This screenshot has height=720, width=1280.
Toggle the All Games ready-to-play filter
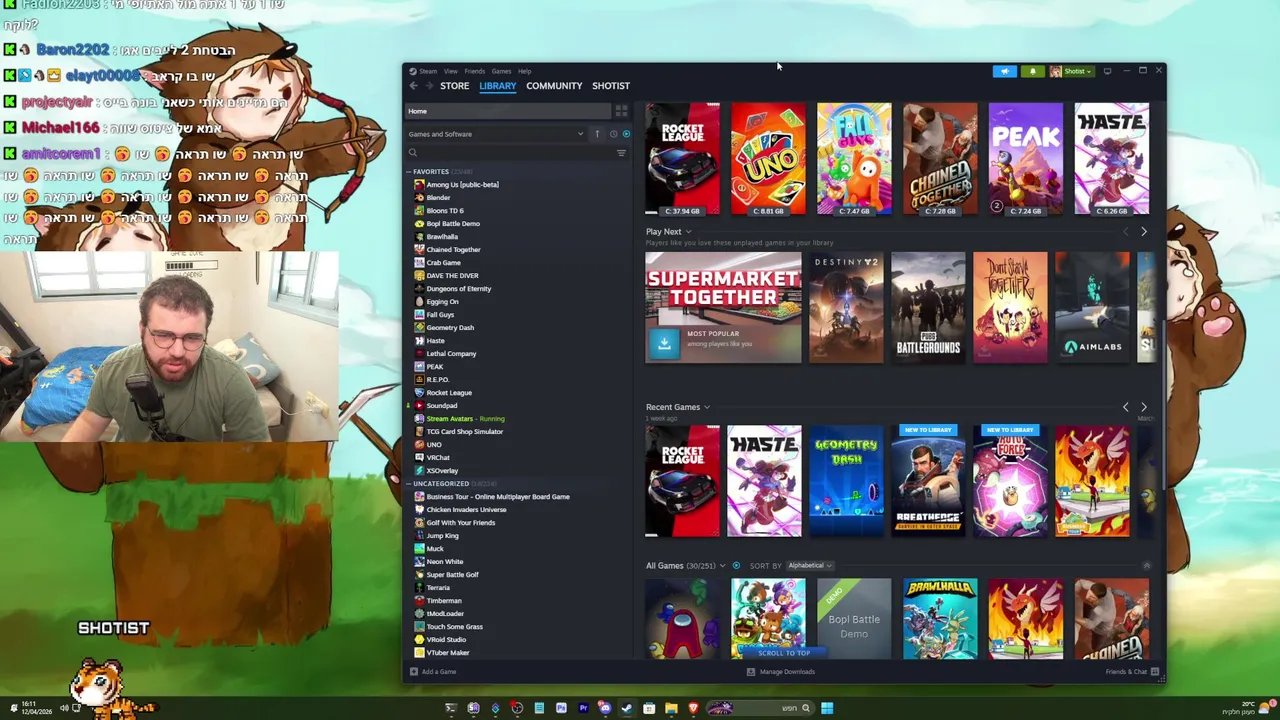(737, 566)
